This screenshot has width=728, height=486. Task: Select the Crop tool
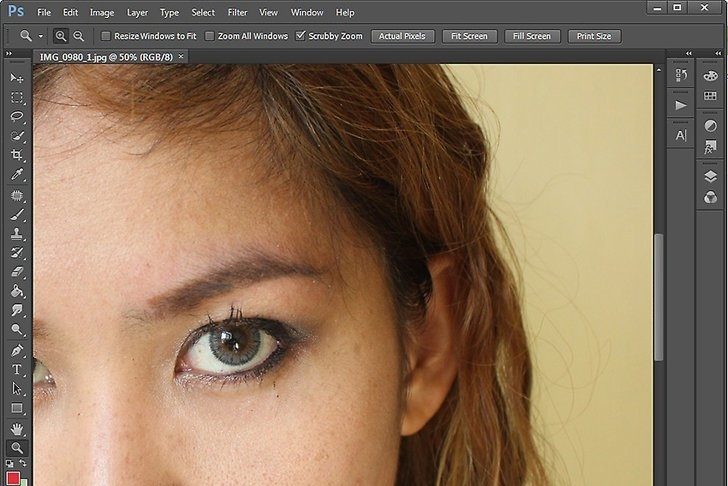coord(16,155)
